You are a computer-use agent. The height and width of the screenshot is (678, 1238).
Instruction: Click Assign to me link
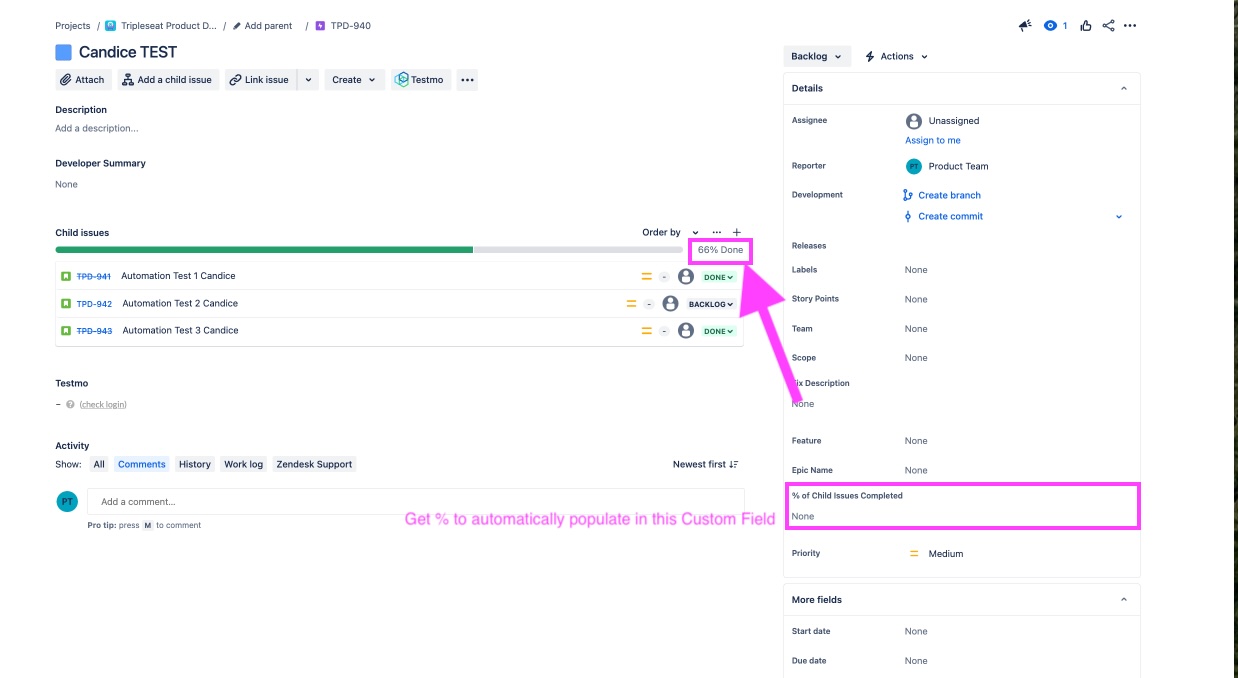tap(933, 141)
